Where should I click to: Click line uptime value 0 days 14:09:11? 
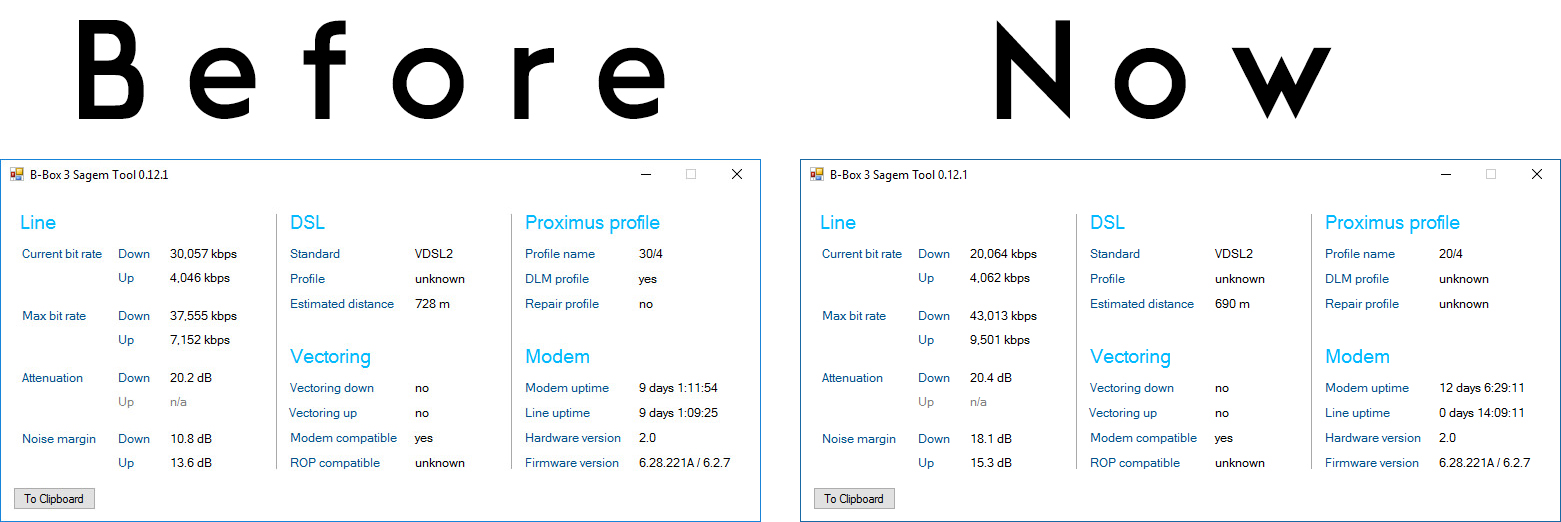pyautogui.click(x=1482, y=413)
